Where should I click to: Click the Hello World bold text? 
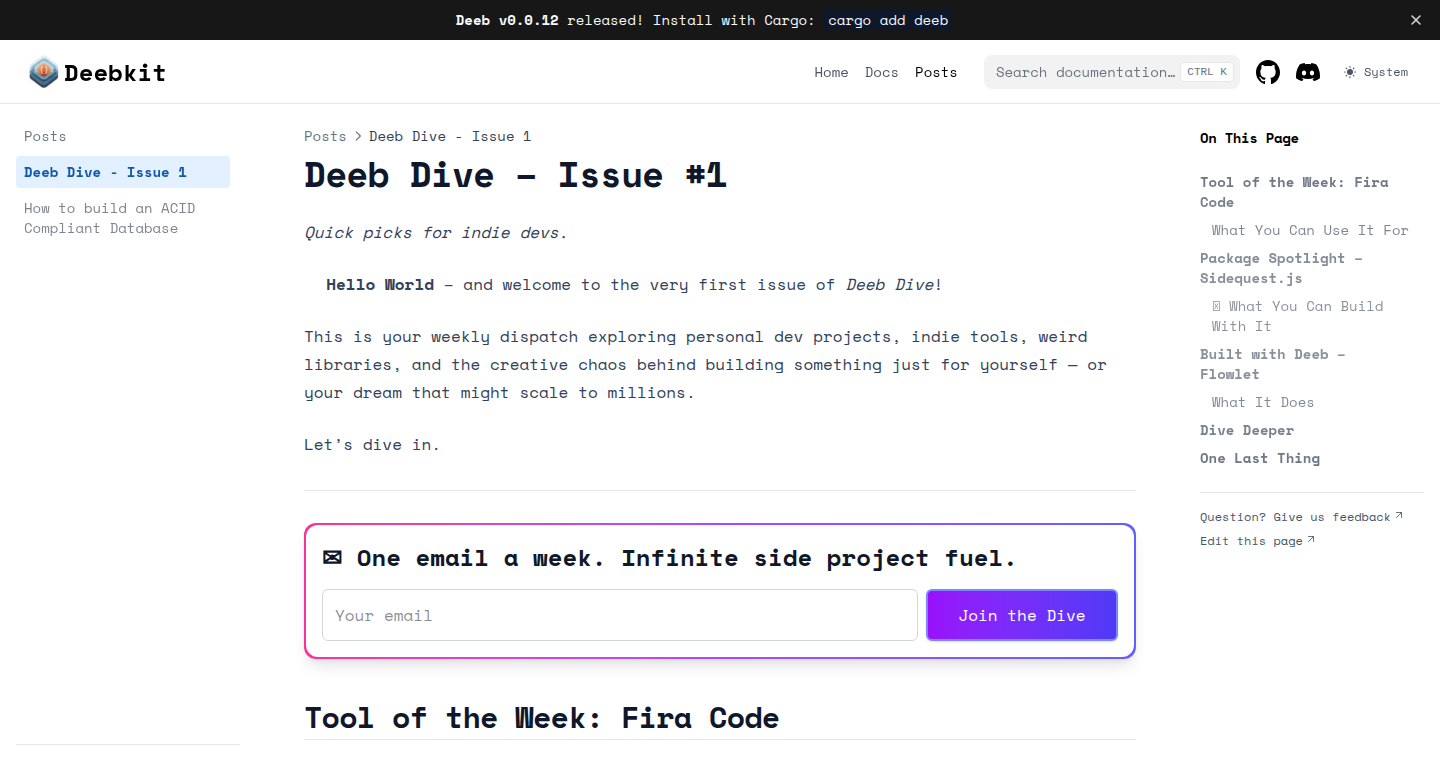[x=380, y=285]
